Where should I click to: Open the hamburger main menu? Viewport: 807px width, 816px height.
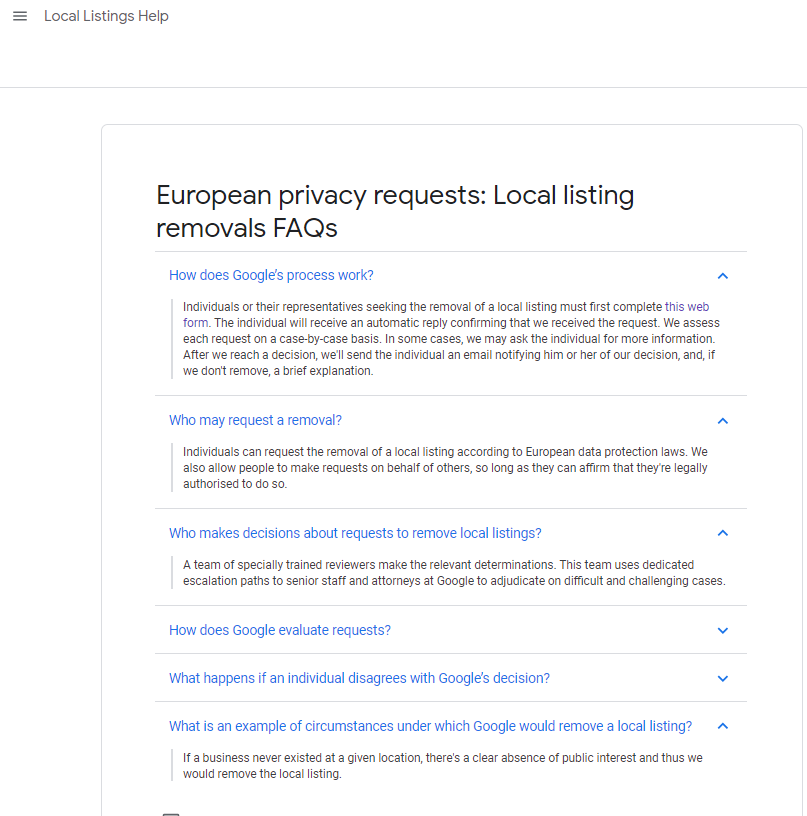(20, 16)
